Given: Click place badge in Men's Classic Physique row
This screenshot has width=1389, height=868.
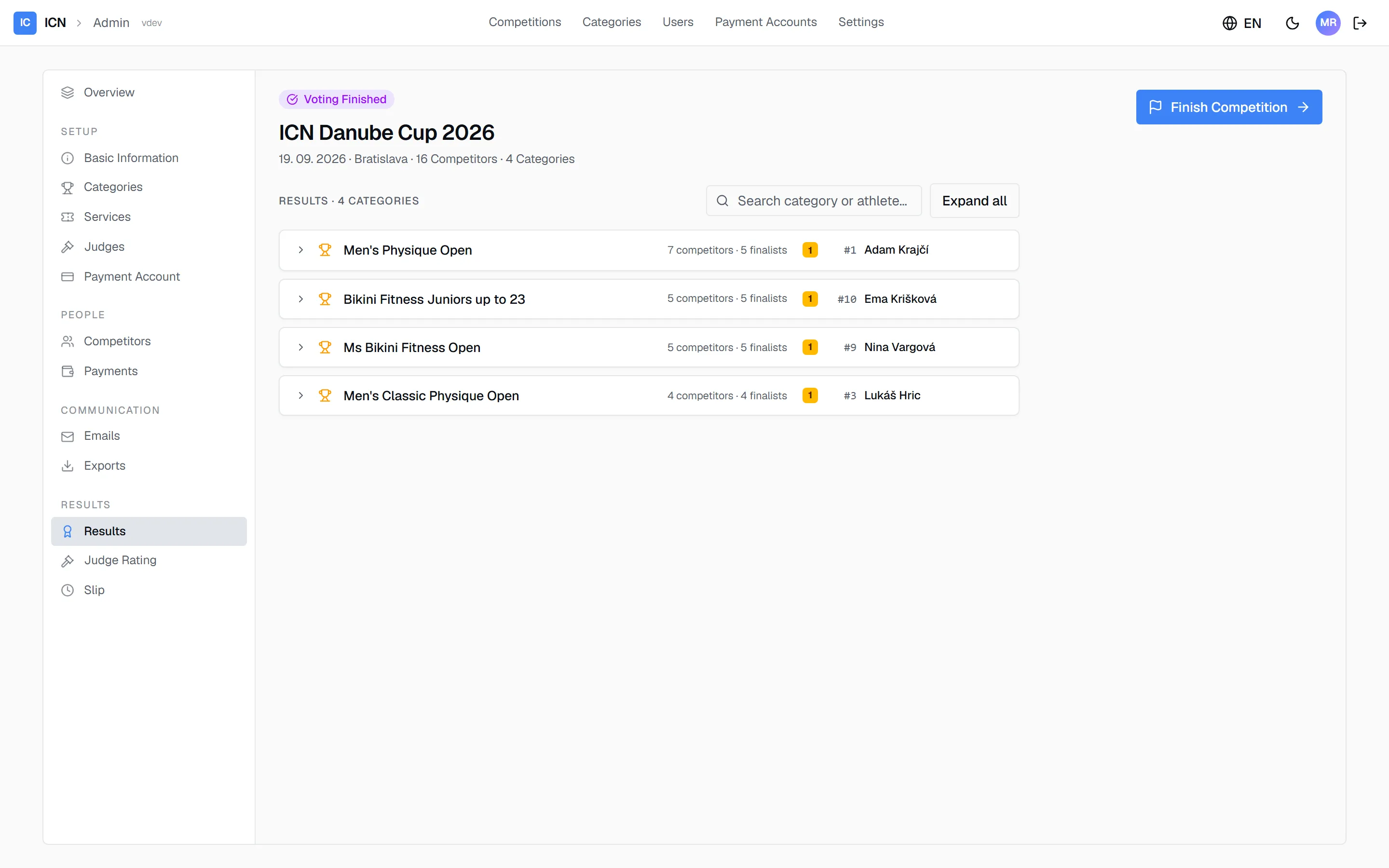Looking at the screenshot, I should pos(810,395).
